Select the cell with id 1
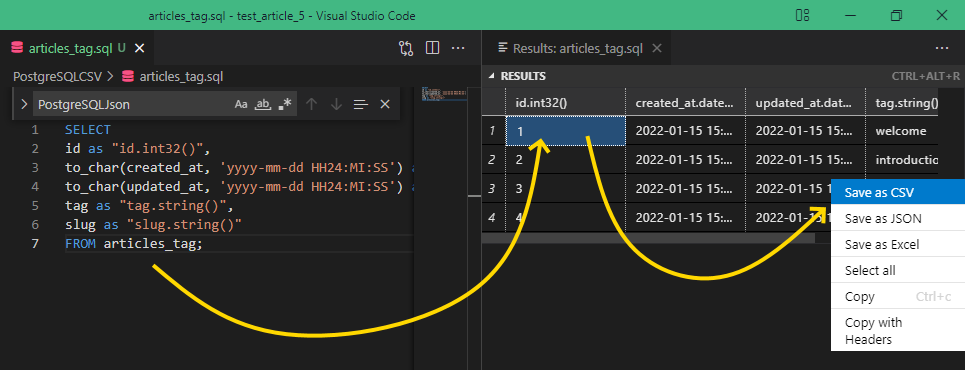 [565, 131]
